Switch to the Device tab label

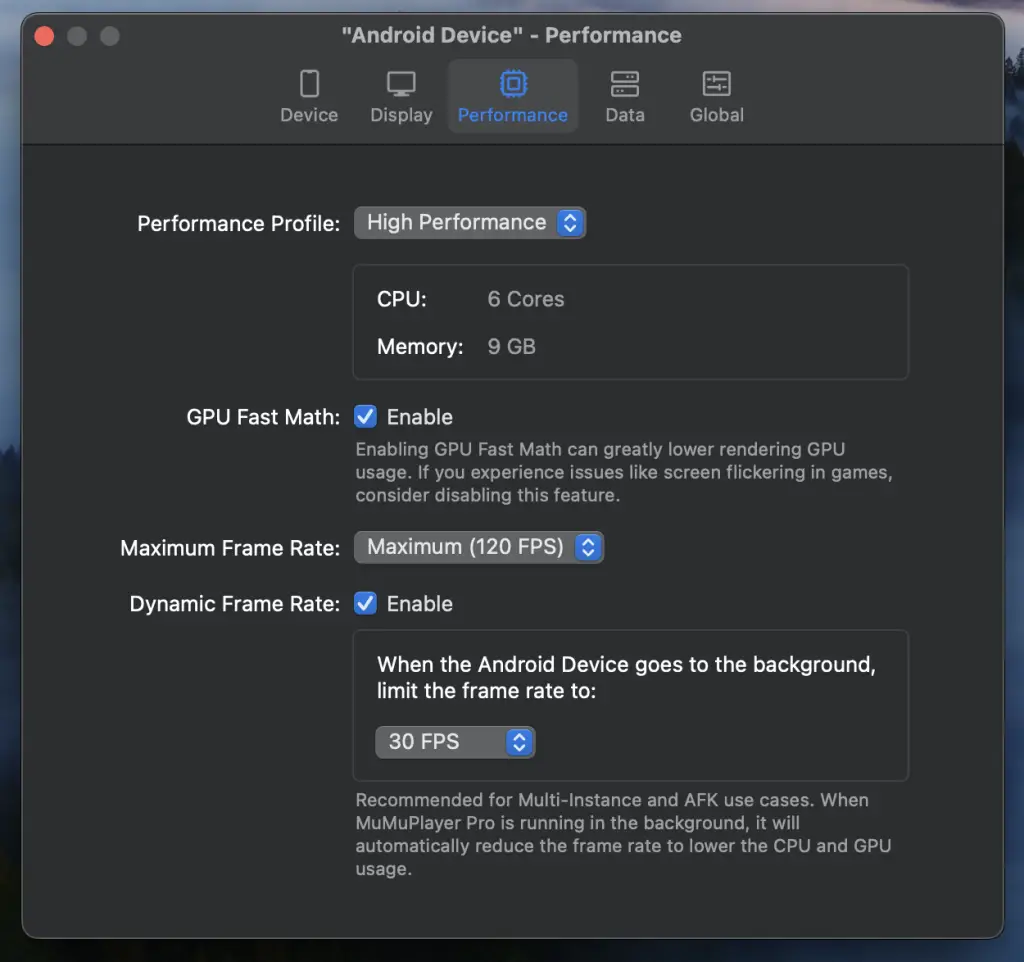coord(309,115)
